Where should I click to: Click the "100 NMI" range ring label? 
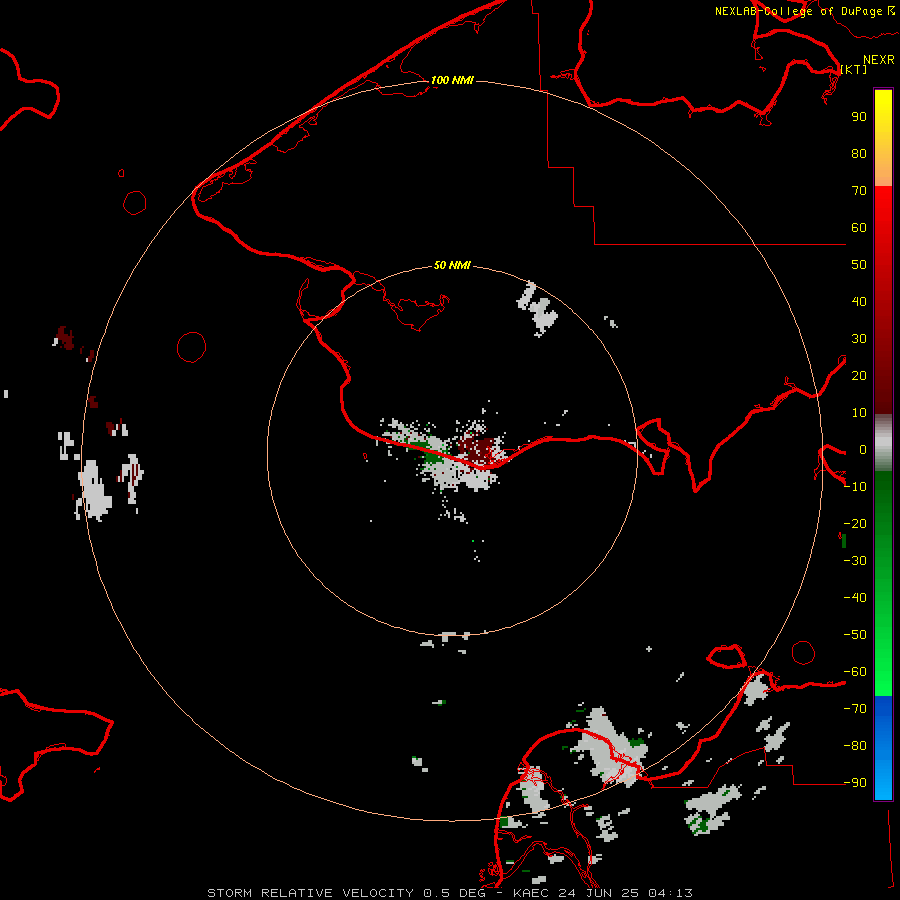[452, 80]
